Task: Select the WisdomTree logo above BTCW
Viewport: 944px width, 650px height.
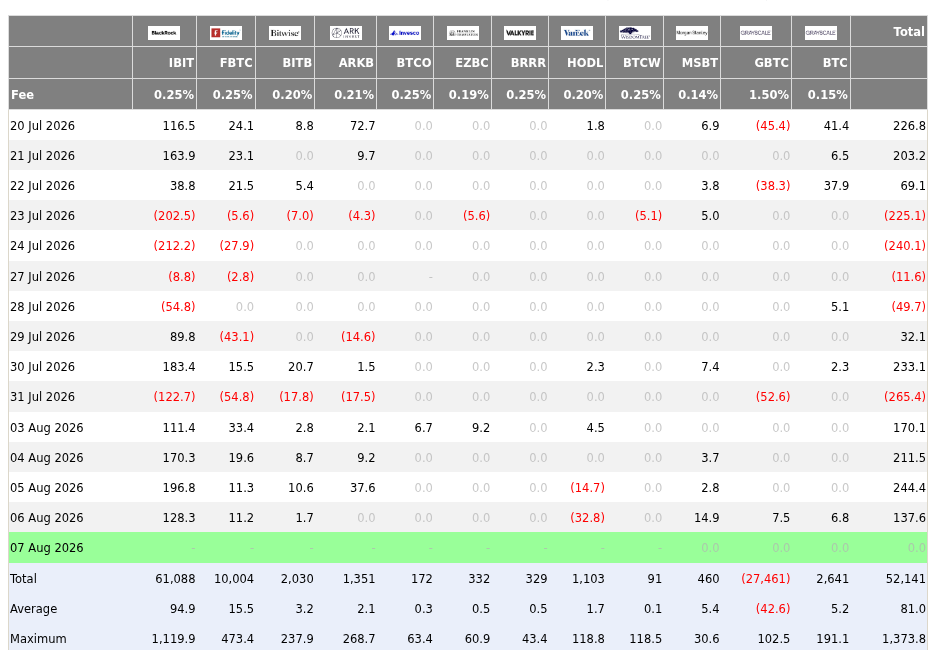Action: tap(635, 32)
